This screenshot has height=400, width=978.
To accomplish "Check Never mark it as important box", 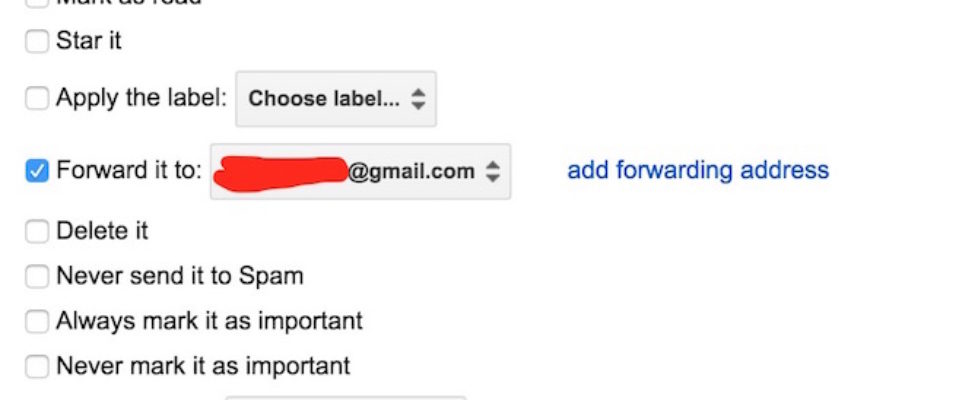I will point(37,367).
